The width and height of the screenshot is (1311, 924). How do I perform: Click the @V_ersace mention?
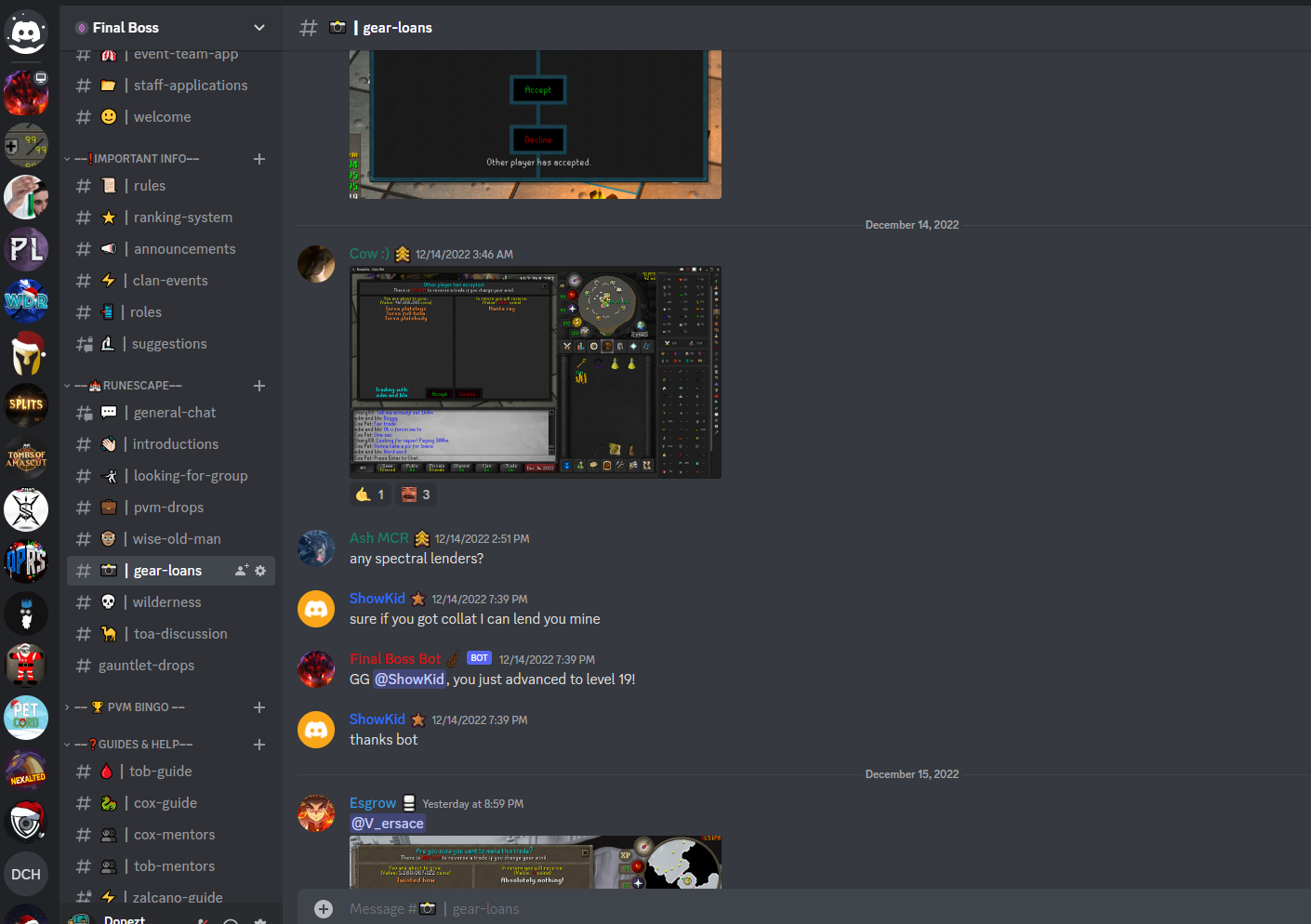coord(388,824)
